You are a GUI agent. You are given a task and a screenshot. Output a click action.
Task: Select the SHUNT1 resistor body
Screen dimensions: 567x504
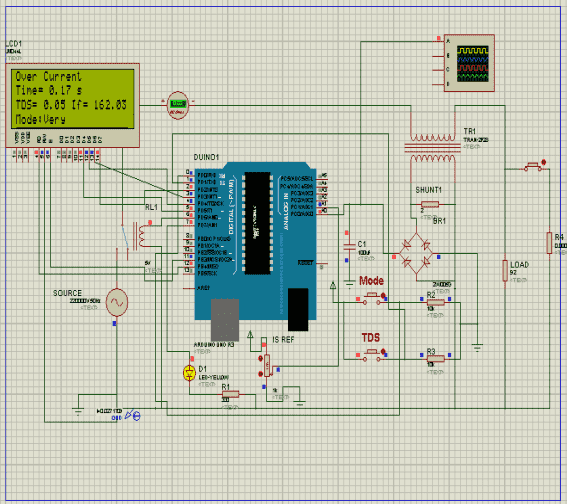point(430,205)
